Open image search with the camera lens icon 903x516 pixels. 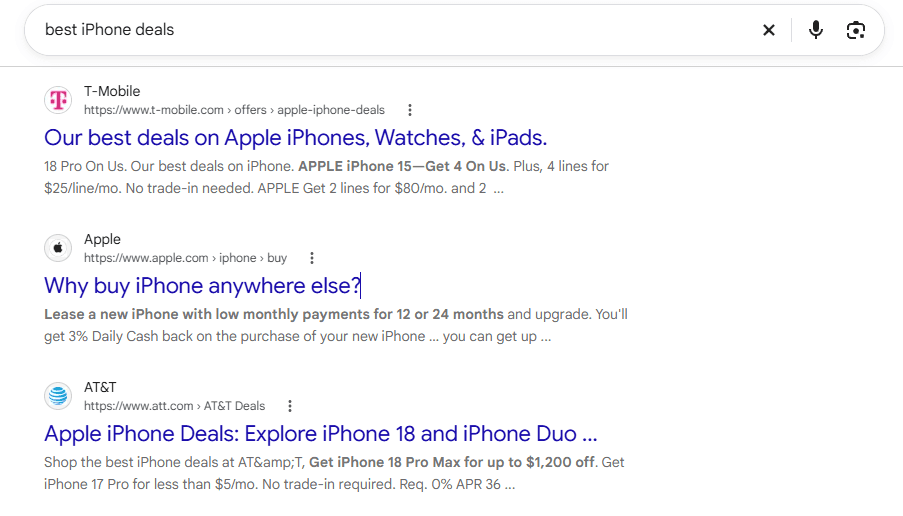(x=856, y=30)
